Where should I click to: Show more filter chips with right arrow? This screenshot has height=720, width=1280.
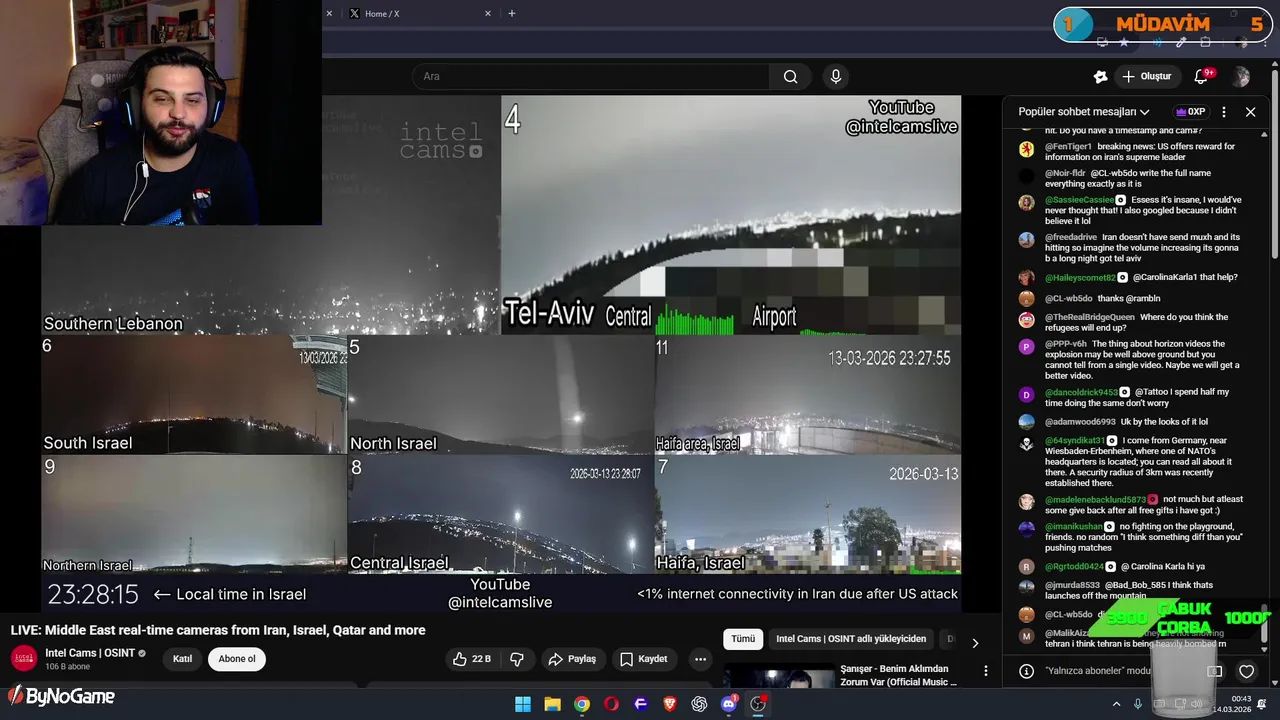pos(975,642)
